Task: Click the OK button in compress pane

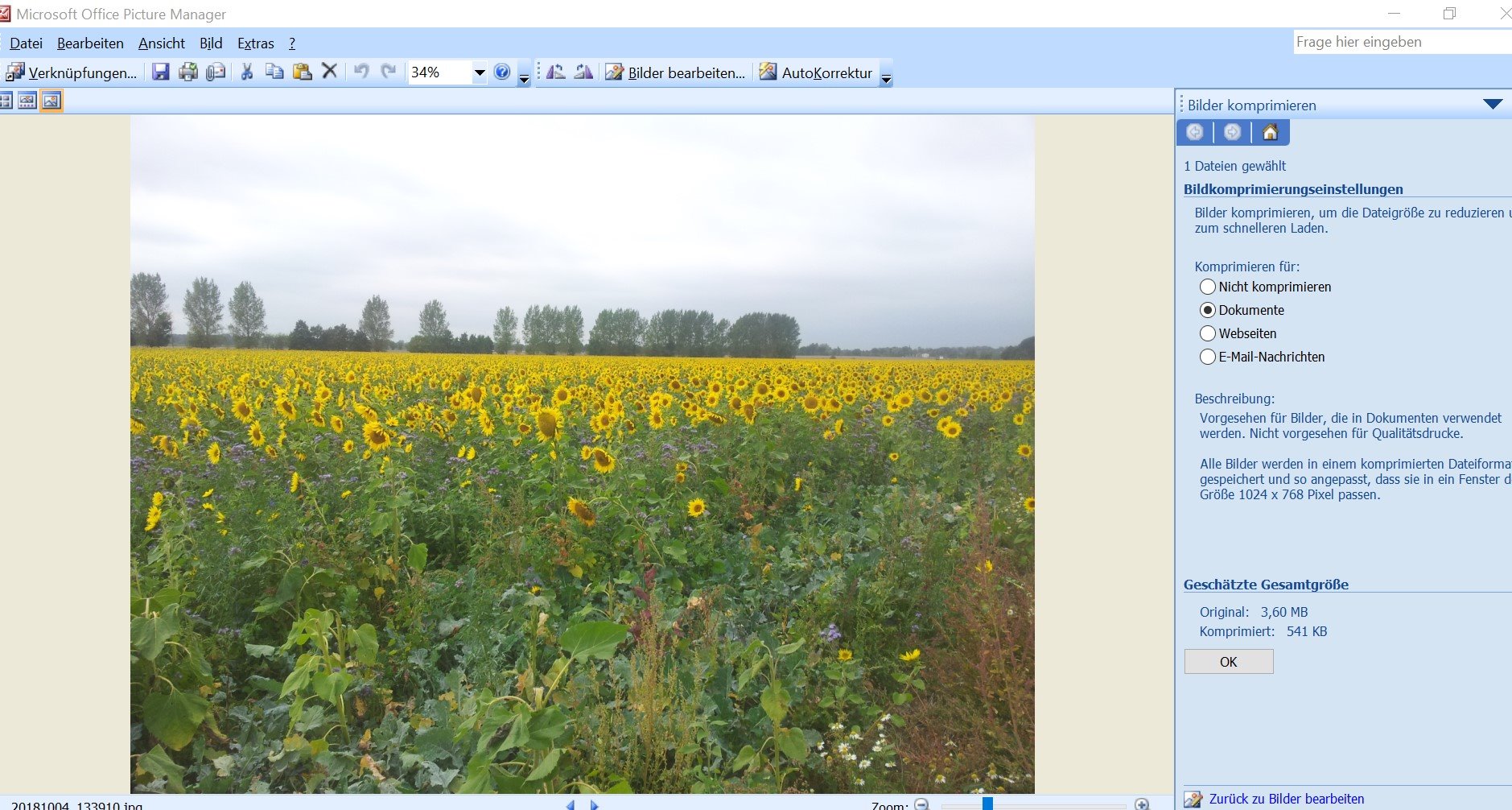Action: [1229, 662]
